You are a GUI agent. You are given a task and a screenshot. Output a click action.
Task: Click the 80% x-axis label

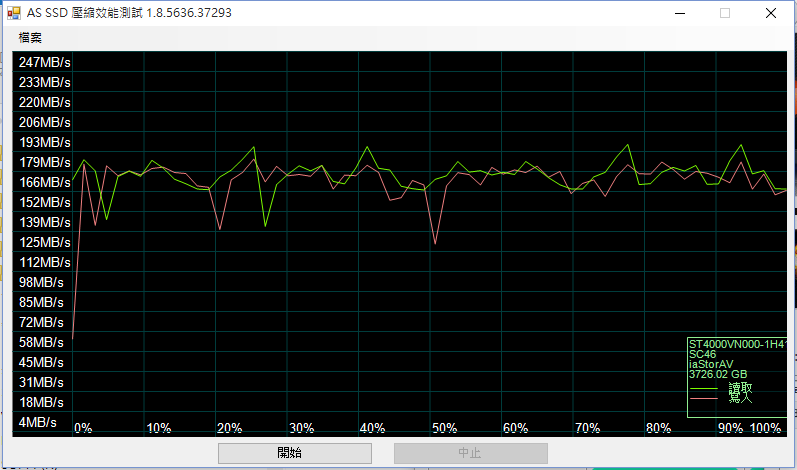[x=658, y=428]
